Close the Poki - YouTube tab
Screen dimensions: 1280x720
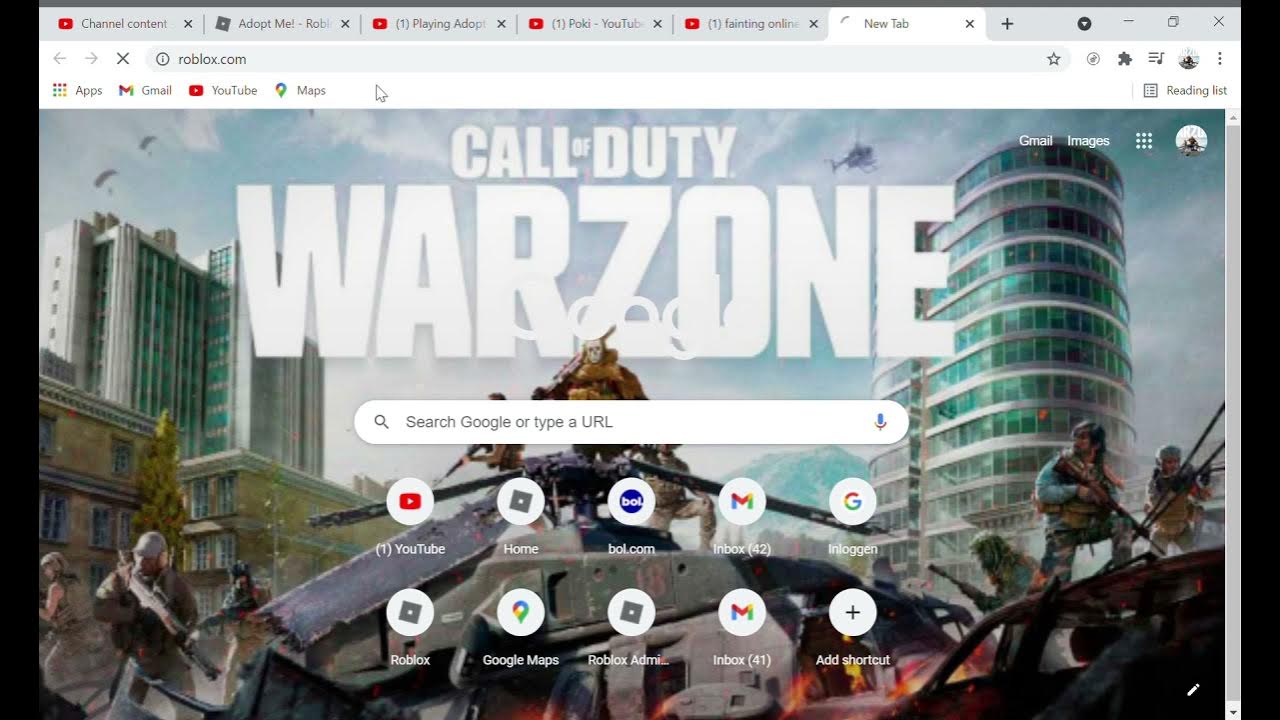click(x=659, y=24)
